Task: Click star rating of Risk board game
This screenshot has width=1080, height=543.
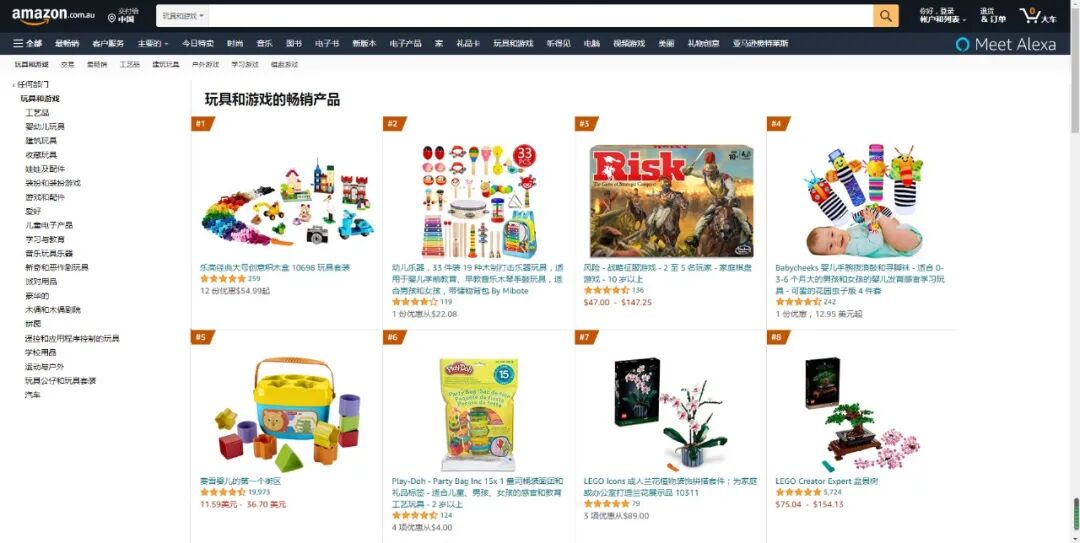Action: coord(606,290)
